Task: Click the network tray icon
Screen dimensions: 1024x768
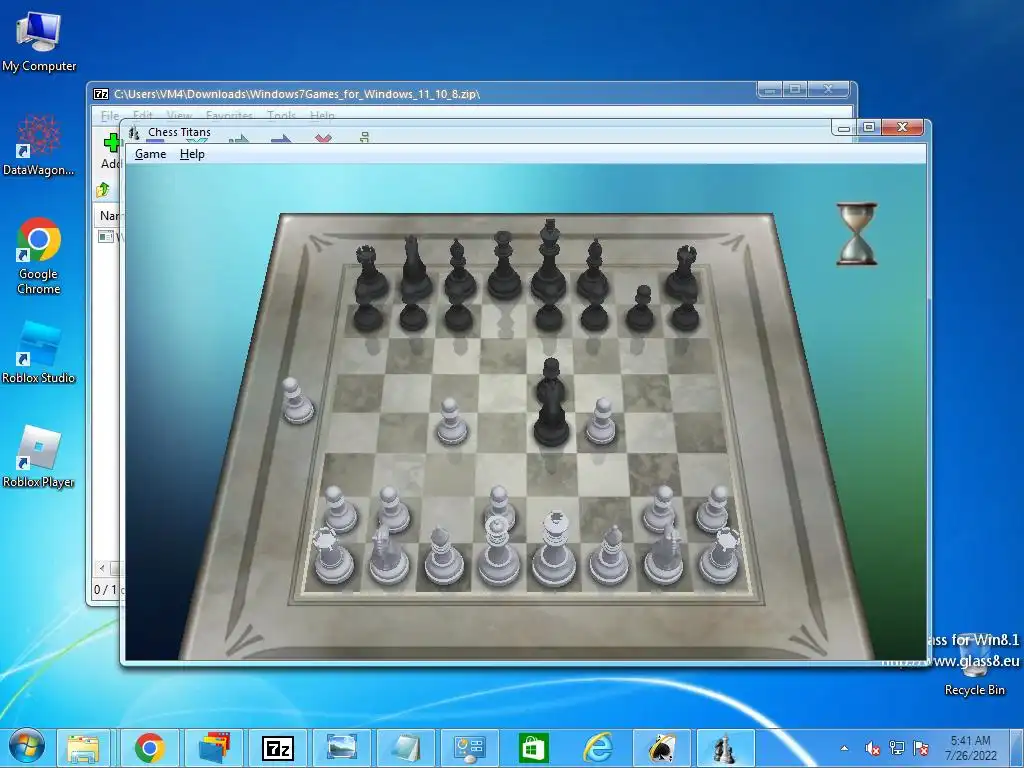Action: 897,748
